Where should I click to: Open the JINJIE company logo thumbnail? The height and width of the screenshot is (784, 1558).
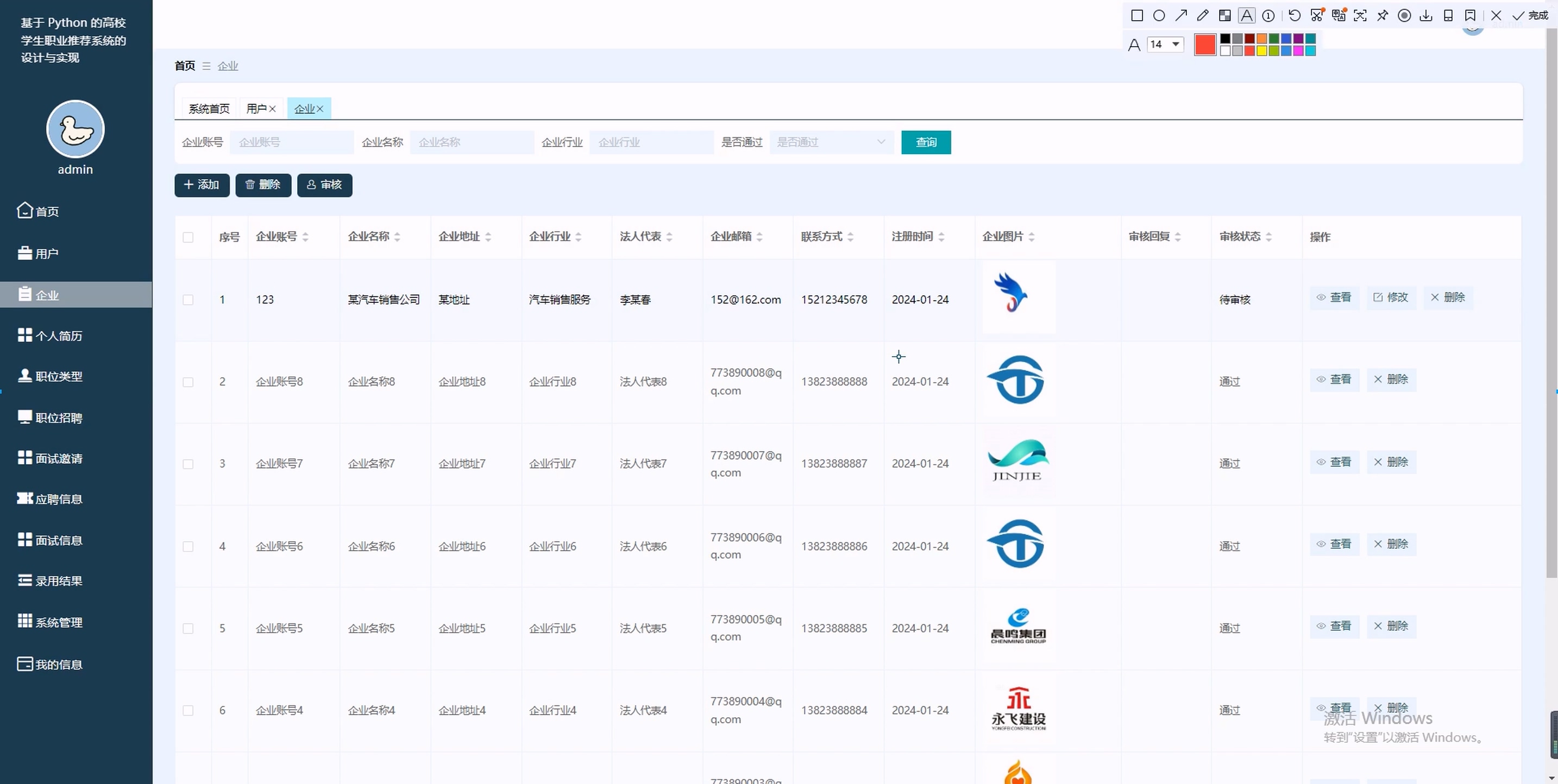click(1019, 462)
